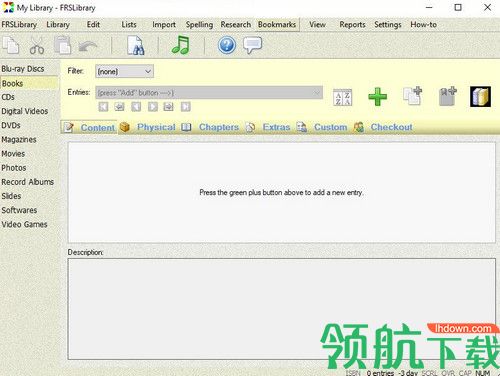Select CDs in the sidebar
The width and height of the screenshot is (500, 376).
(x=8, y=97)
